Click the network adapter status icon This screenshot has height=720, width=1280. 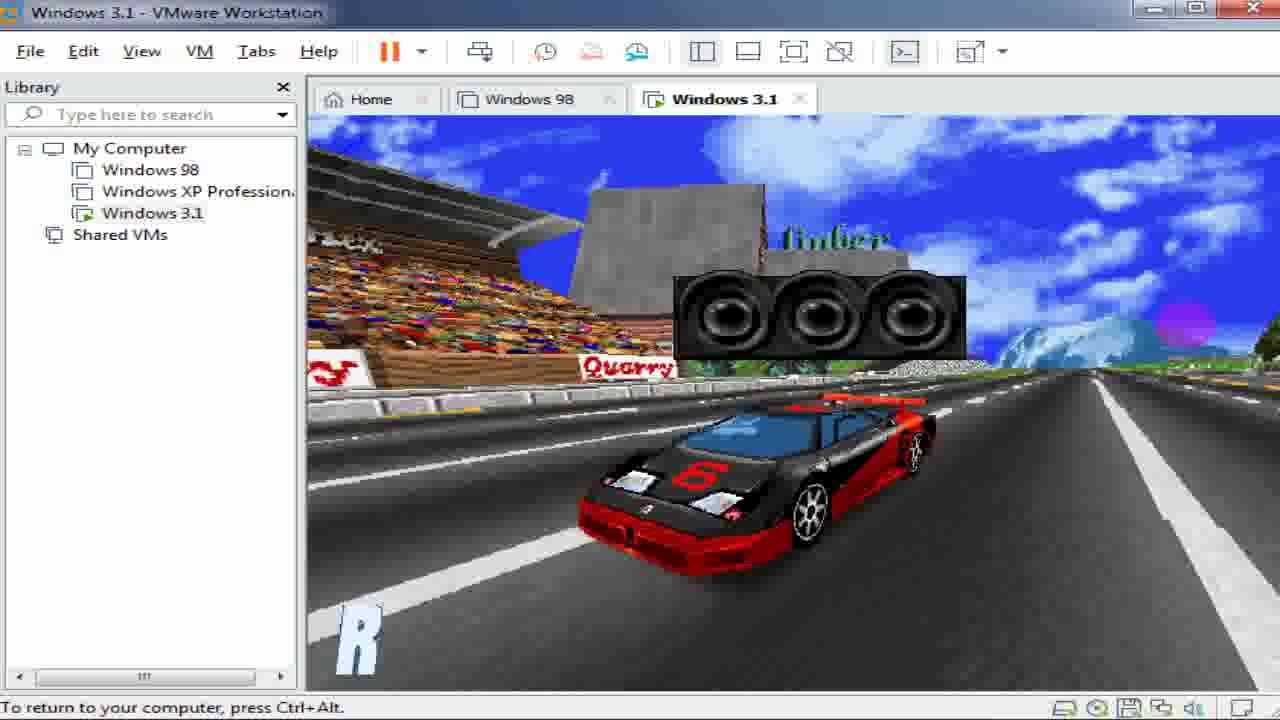click(1161, 708)
